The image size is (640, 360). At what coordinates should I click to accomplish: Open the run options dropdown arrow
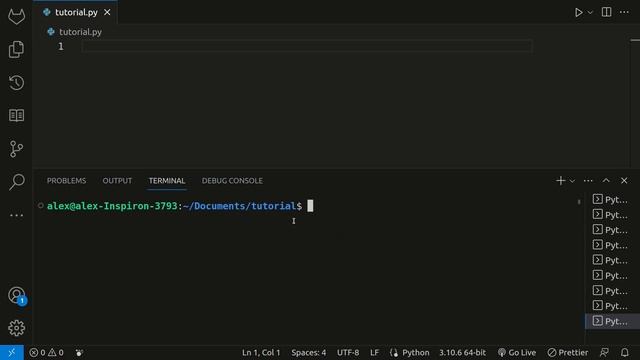[590, 12]
